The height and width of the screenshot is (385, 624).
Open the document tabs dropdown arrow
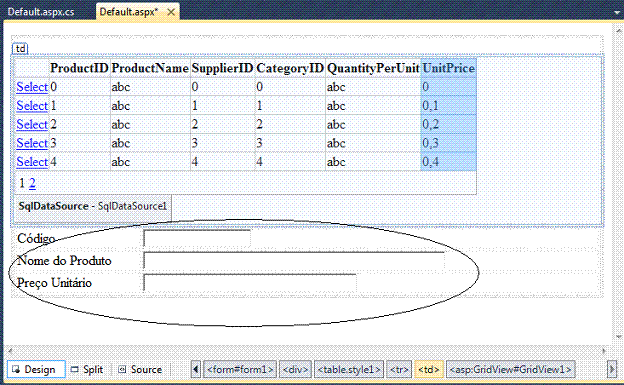click(618, 12)
